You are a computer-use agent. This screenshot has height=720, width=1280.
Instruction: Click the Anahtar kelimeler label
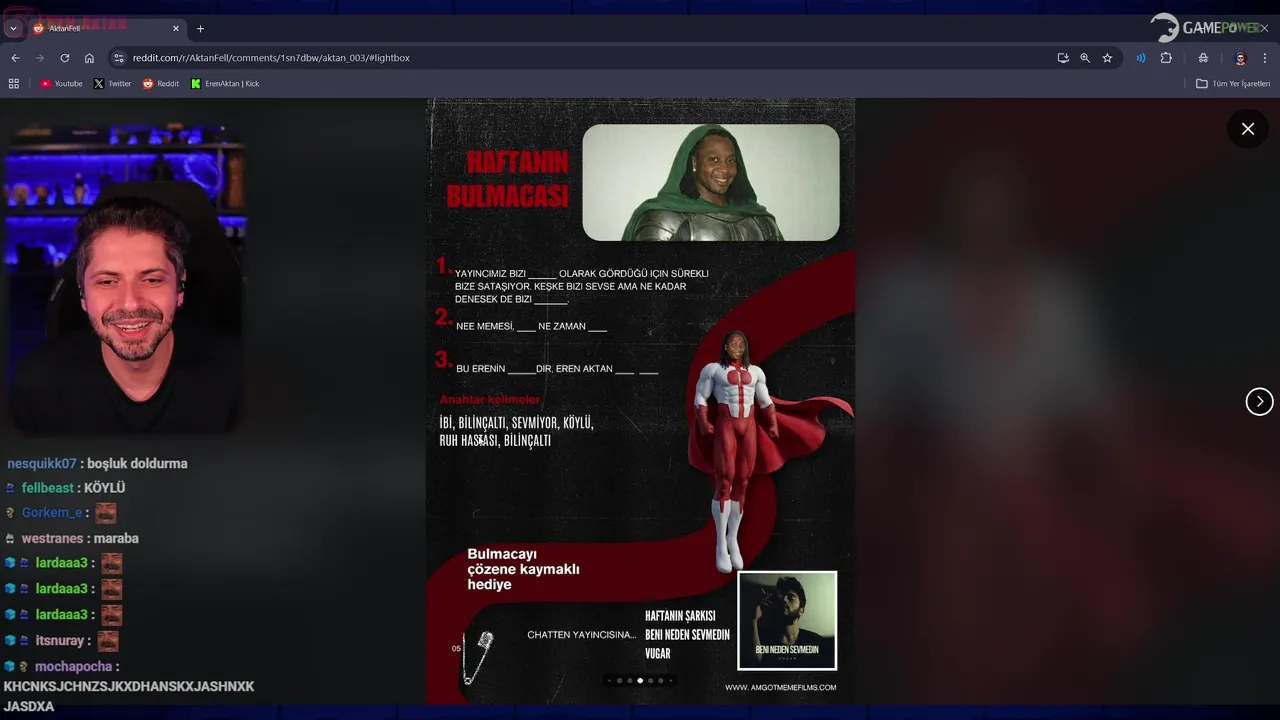tap(490, 399)
